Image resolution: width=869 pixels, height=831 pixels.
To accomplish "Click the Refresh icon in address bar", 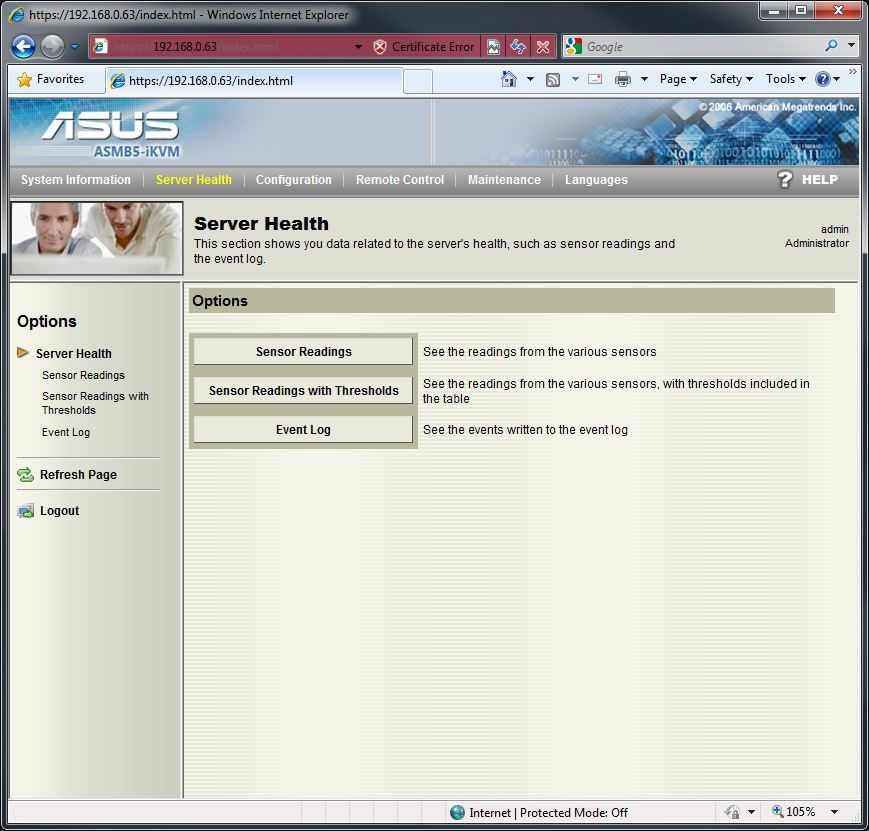I will pyautogui.click(x=518, y=47).
